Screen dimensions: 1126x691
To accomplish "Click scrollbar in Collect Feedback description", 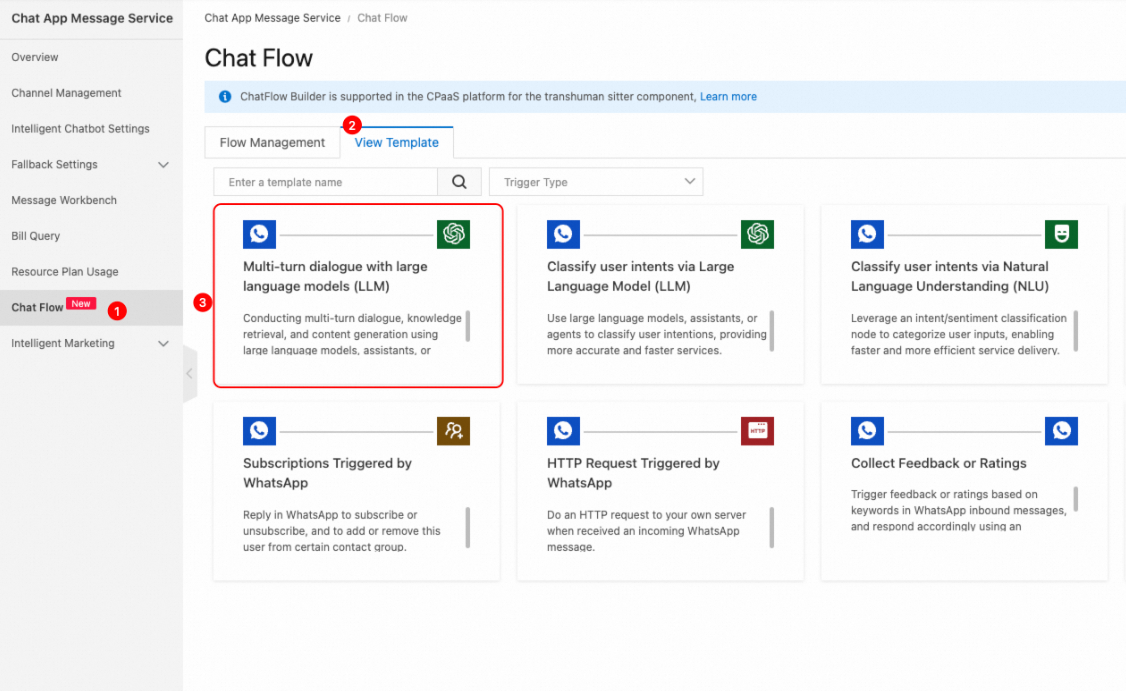I will click(x=1076, y=499).
